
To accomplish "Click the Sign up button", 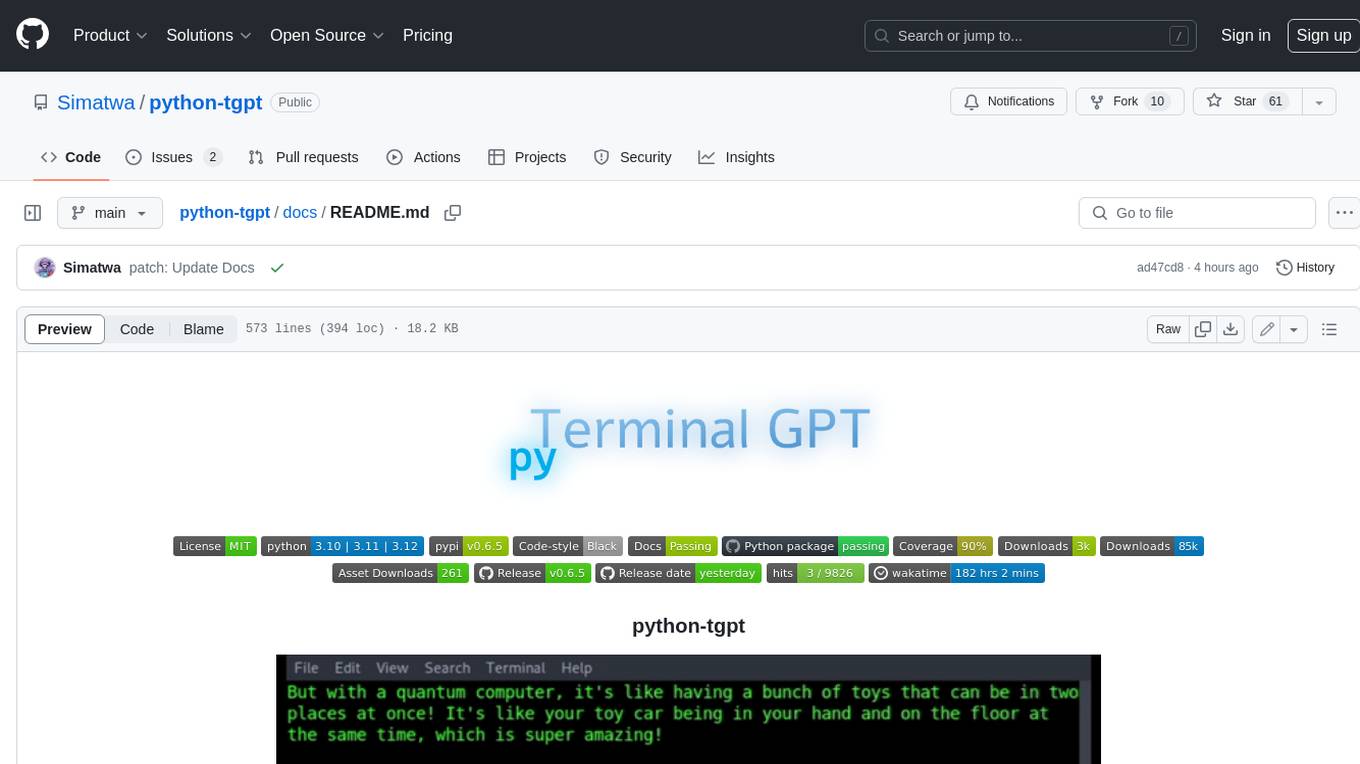I will click(1323, 35).
